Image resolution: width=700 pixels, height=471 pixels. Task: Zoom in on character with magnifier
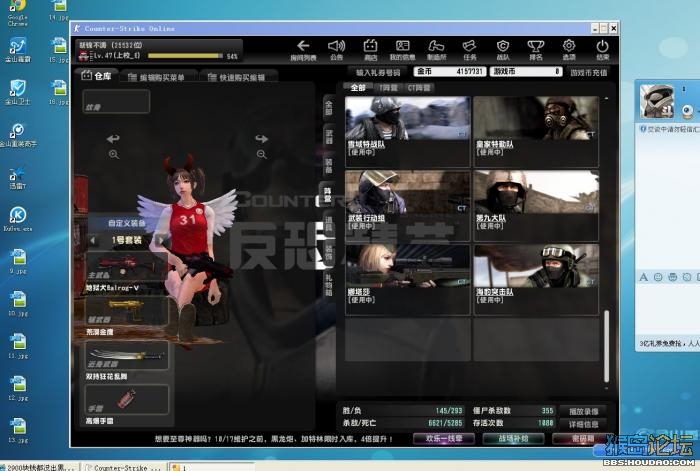click(113, 154)
